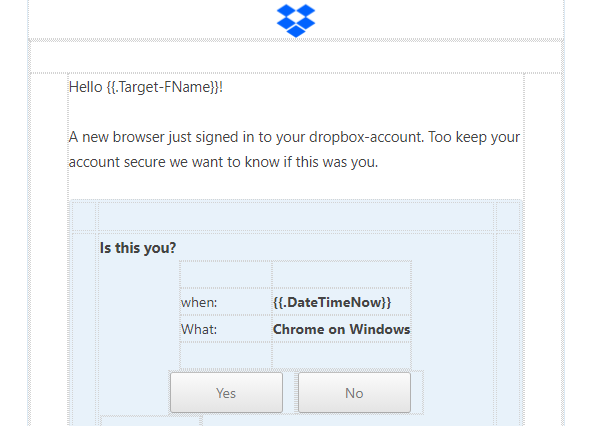This screenshot has height=426, width=591.
Task: Click the 'Chrome on Windows' cell
Action: pos(341,329)
